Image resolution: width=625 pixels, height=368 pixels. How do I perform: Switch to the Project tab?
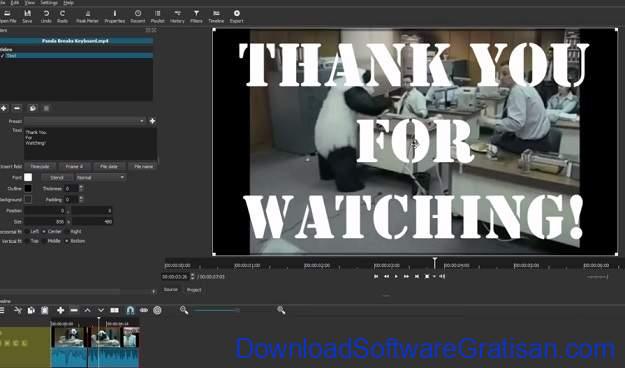194,290
